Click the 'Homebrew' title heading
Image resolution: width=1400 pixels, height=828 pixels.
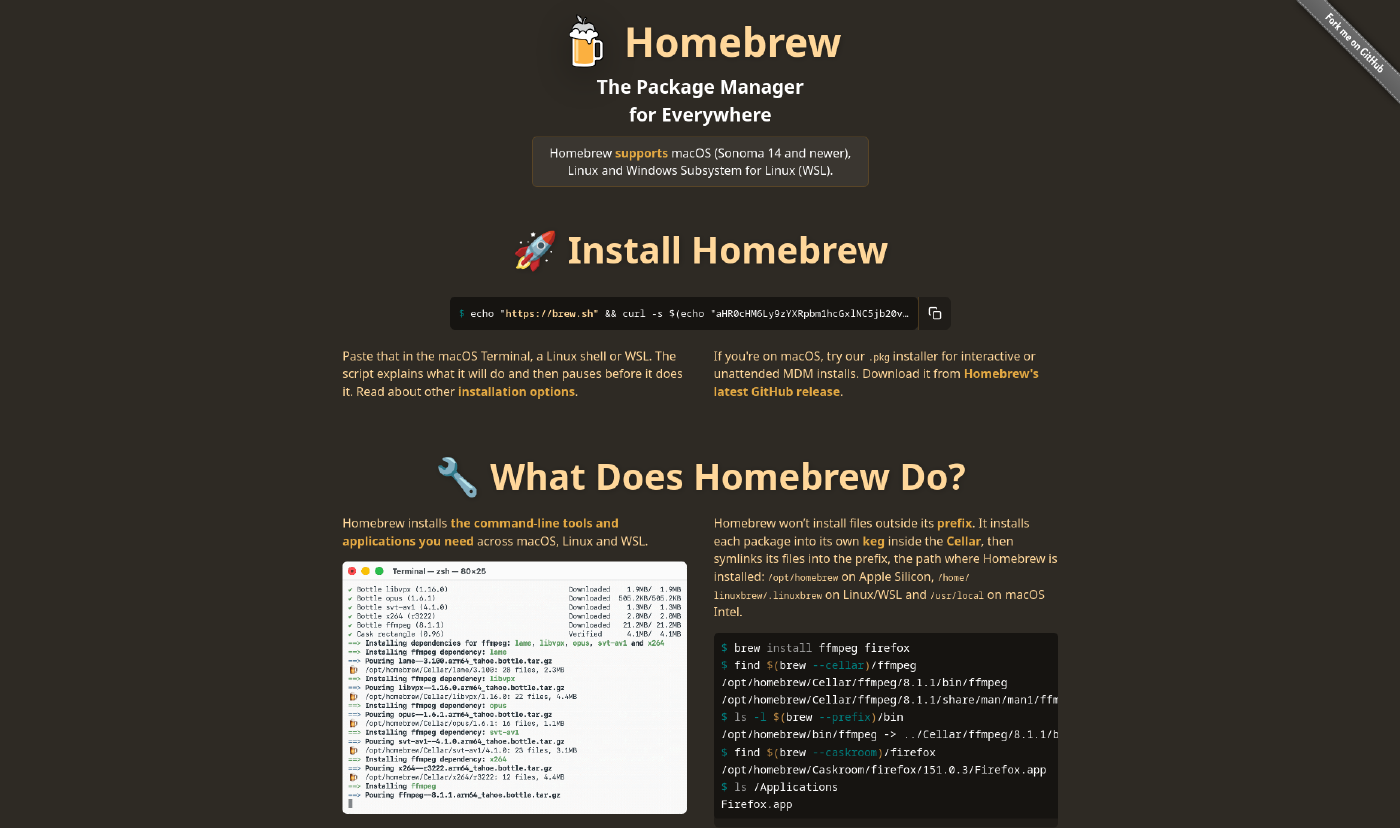pos(732,42)
